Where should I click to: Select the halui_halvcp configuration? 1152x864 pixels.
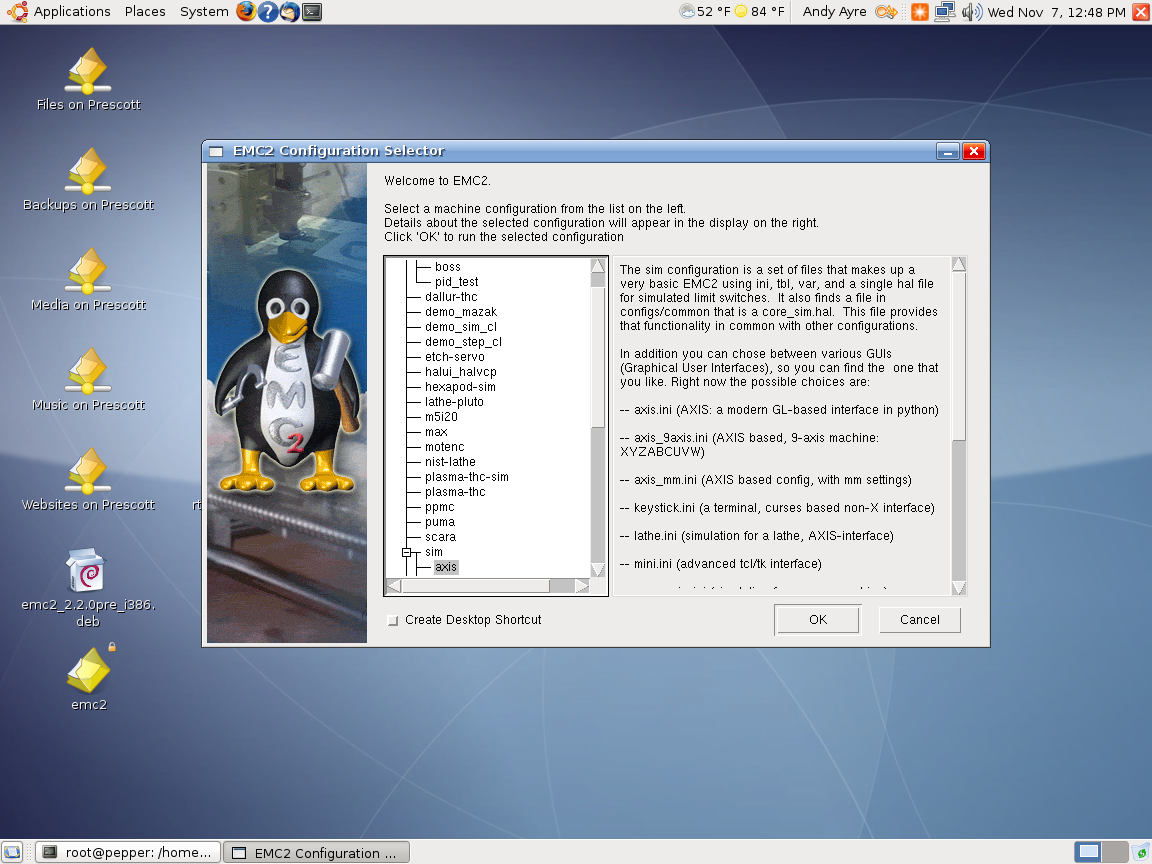461,372
